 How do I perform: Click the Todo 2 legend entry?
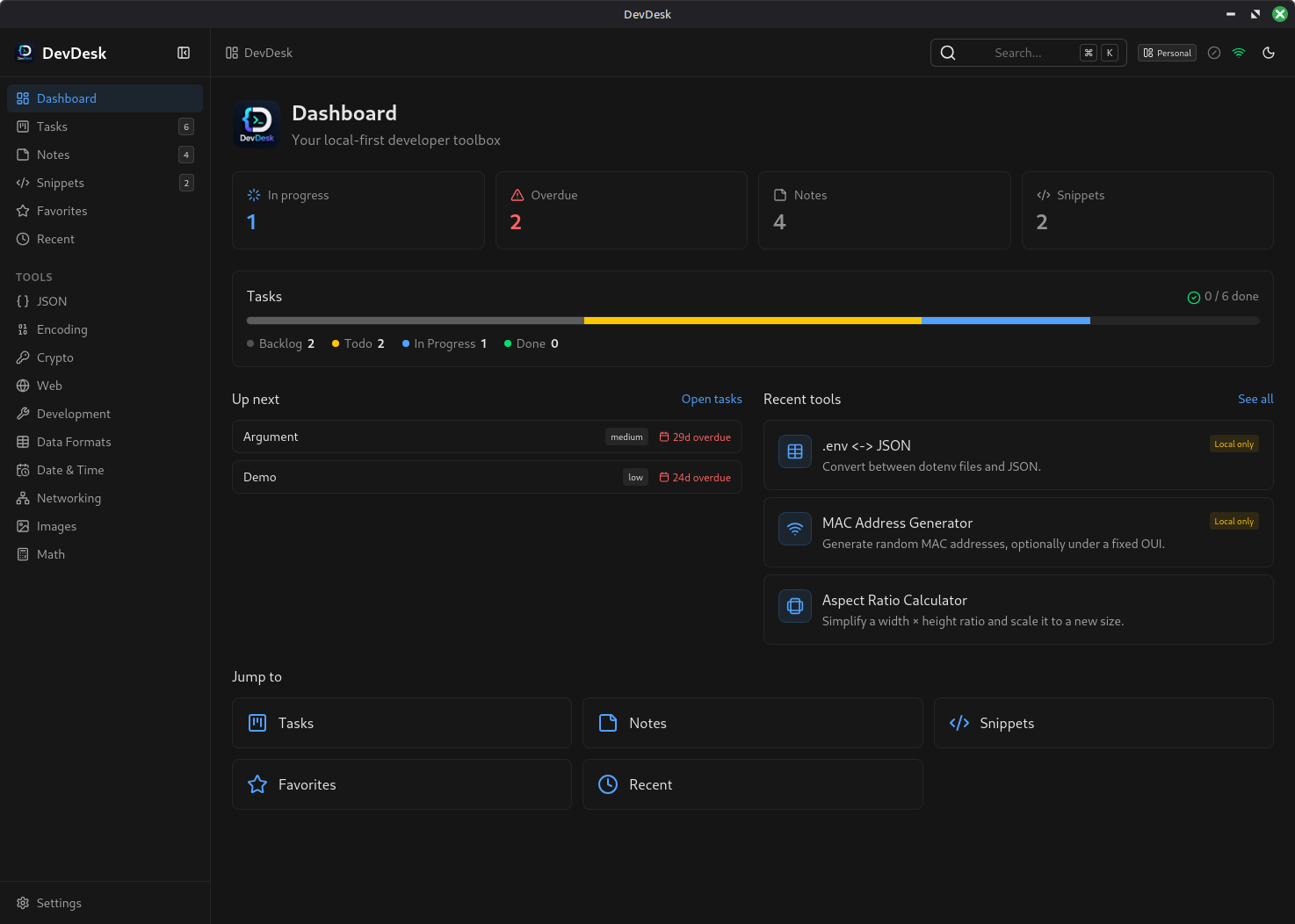[x=358, y=343]
